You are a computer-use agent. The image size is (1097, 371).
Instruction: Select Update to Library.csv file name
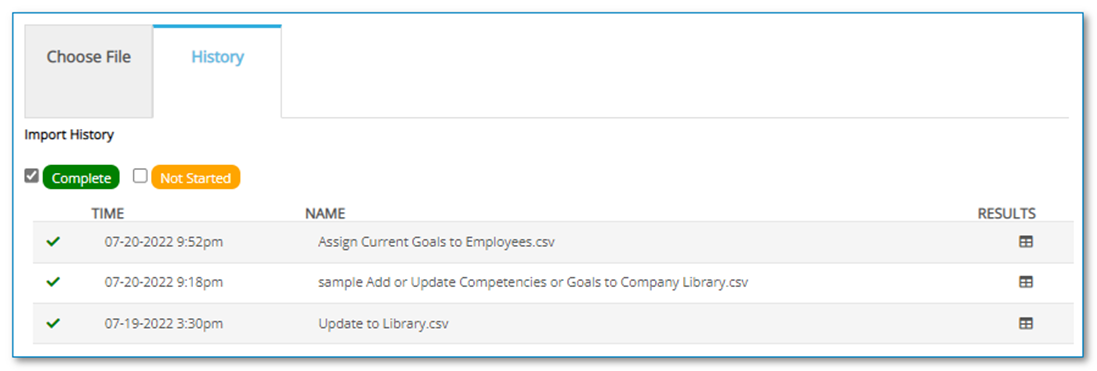(383, 323)
